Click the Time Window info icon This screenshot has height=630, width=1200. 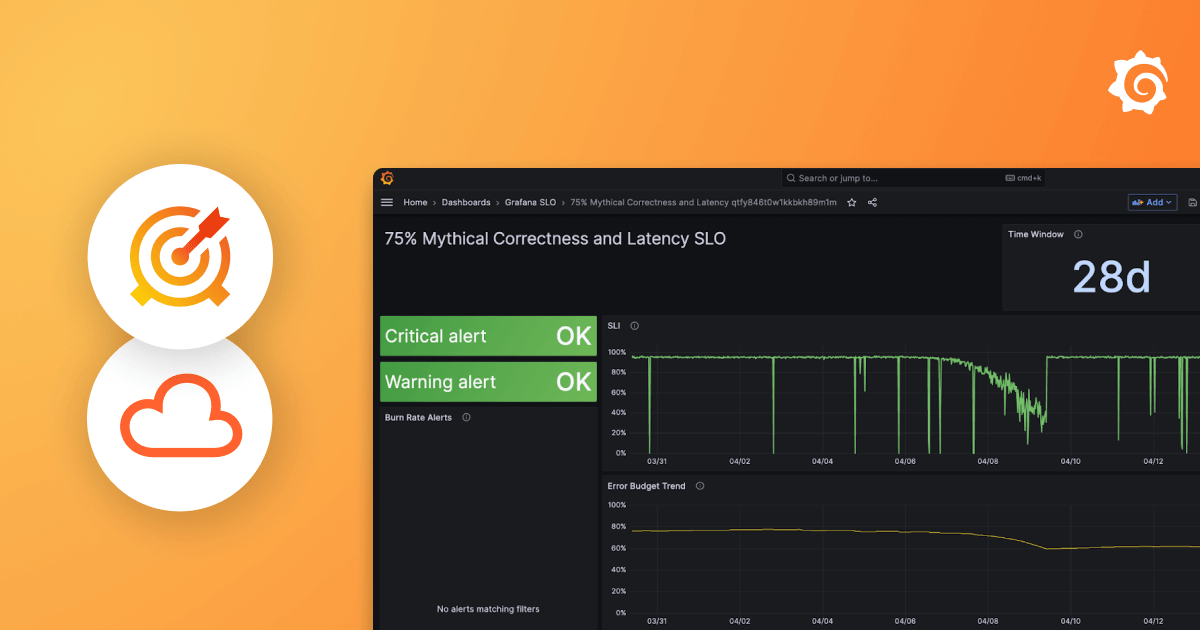point(1078,234)
